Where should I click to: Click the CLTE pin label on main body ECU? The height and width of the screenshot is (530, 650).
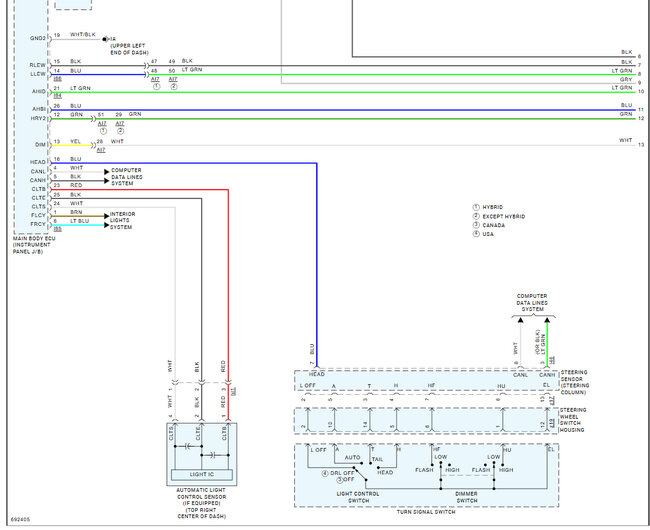tap(39, 198)
